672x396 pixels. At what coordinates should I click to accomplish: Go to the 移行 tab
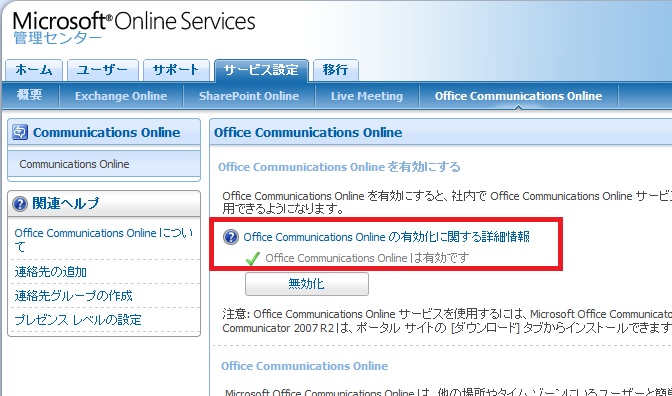(336, 70)
